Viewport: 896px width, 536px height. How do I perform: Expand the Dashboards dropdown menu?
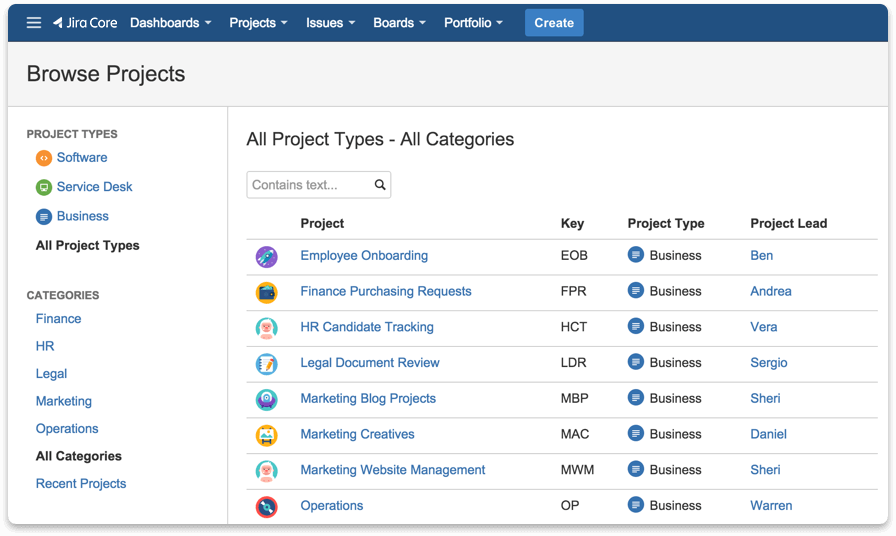[x=170, y=23]
